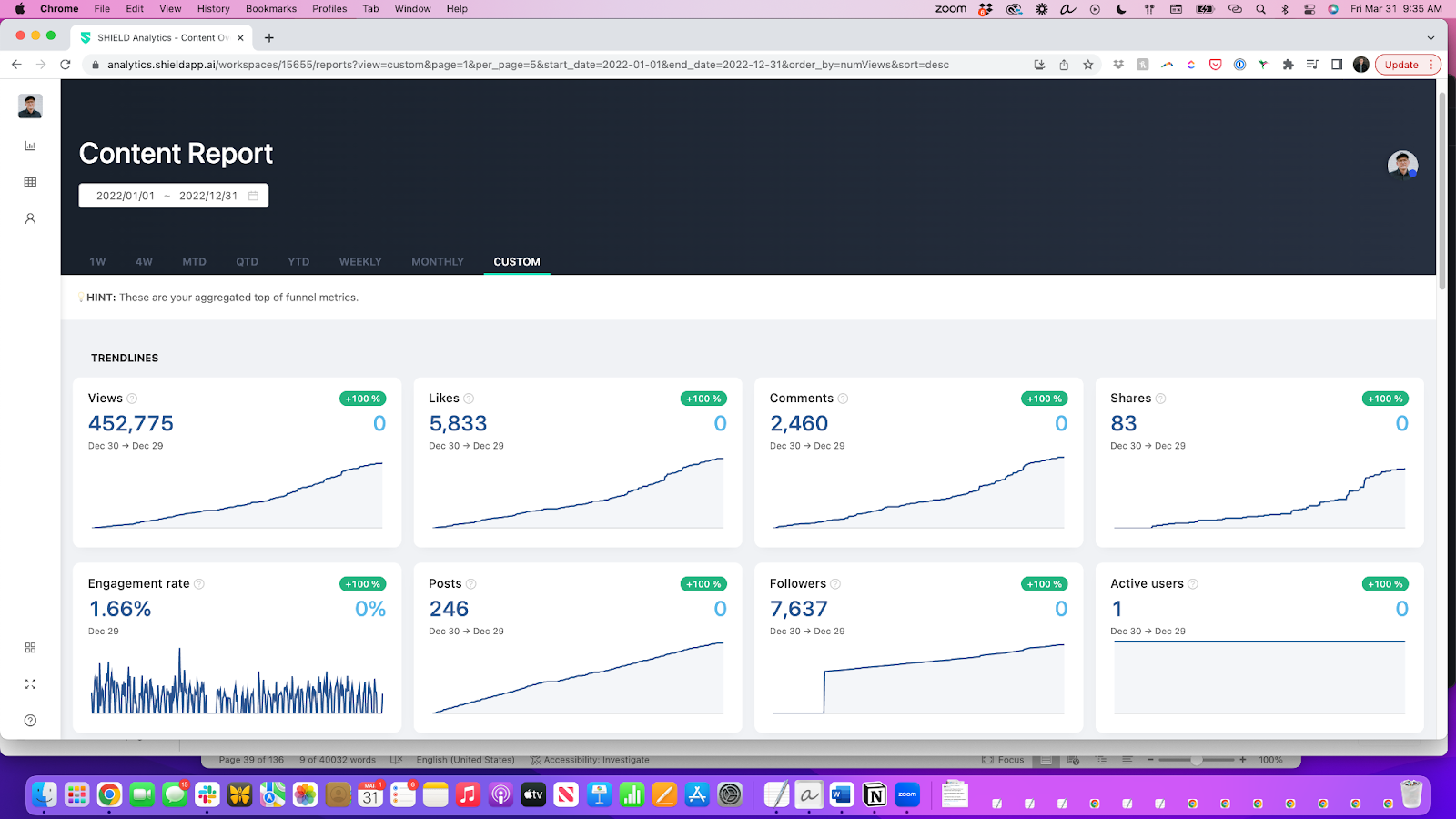This screenshot has width=1456, height=819.
Task: Click the profile avatar at the top right of the report
Action: 1402,165
